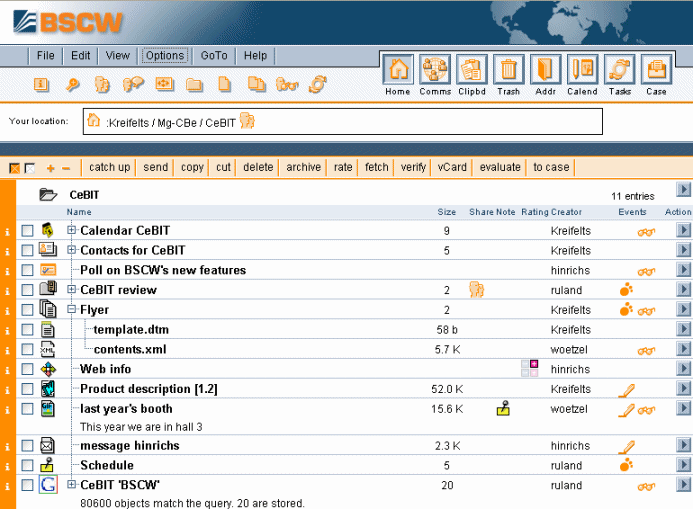Viewport: 693px width, 509px height.
Task: Open action menu arrow for Product description
Action: click(683, 389)
